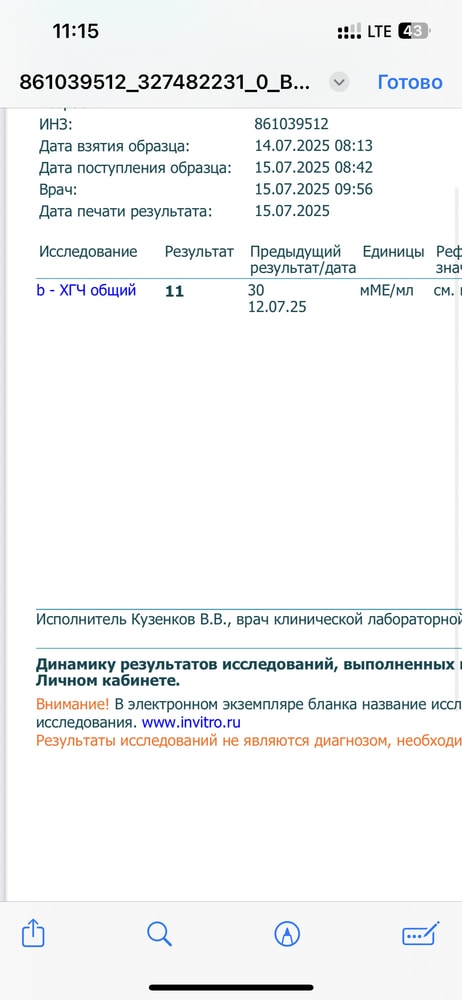Activate the markup pen icon
The height and width of the screenshot is (1000, 462).
click(287, 934)
